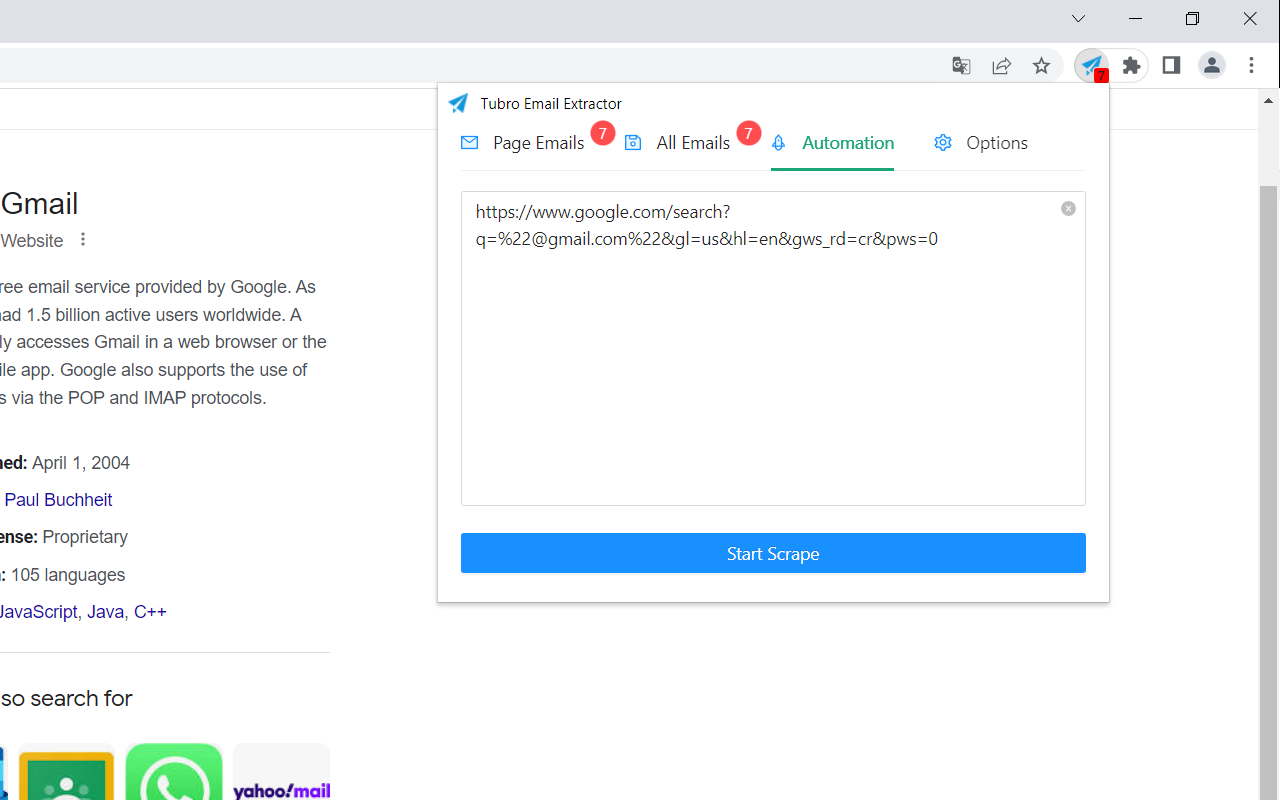Click the Gmail heading in the knowledge panel
The image size is (1280, 800).
(x=39, y=204)
